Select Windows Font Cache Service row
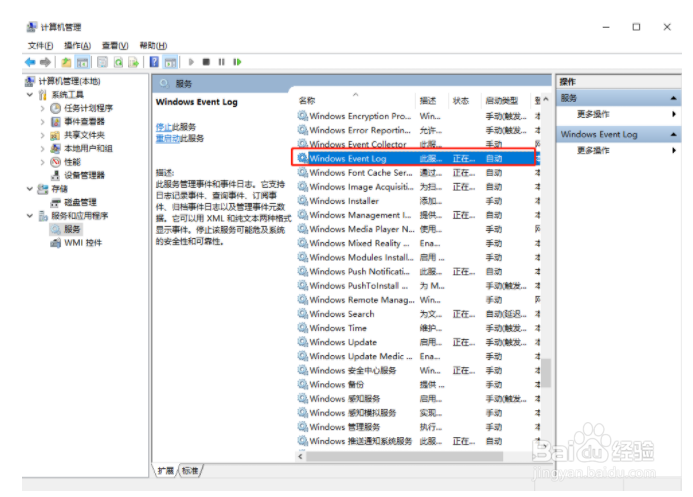 pyautogui.click(x=419, y=173)
